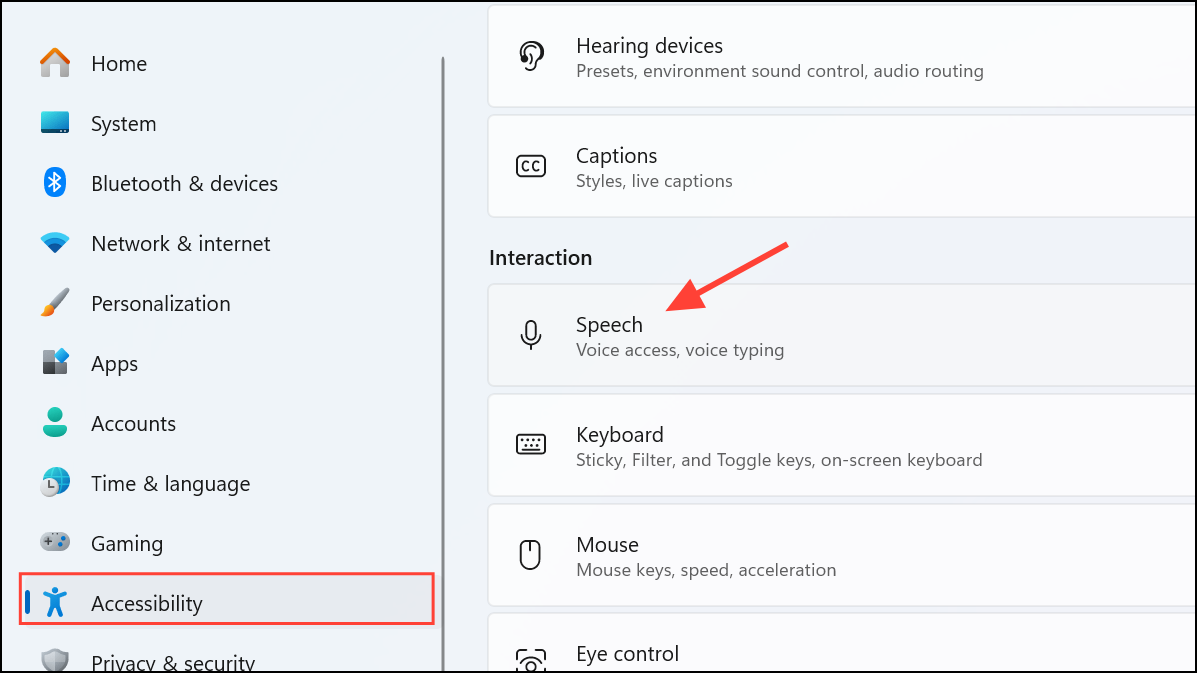The width and height of the screenshot is (1197, 673).
Task: Click the Mouse icon
Action: [x=530, y=555]
